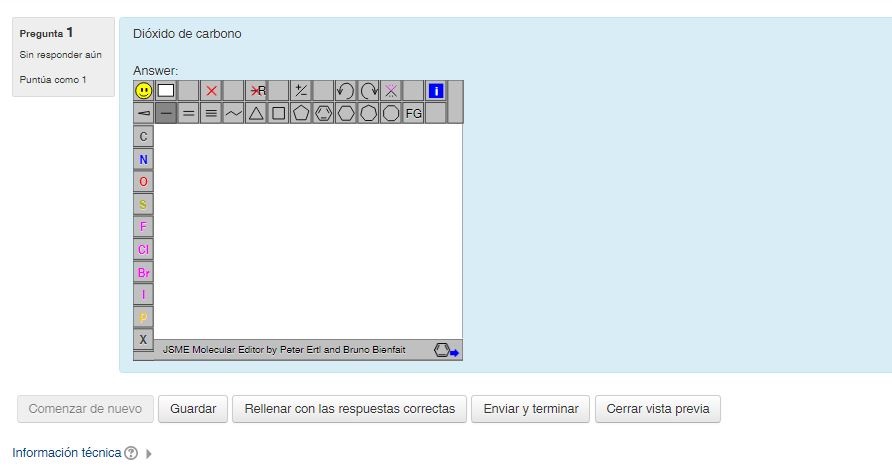
Task: Select the cyclopropane triangle ring tool
Action: 256,113
